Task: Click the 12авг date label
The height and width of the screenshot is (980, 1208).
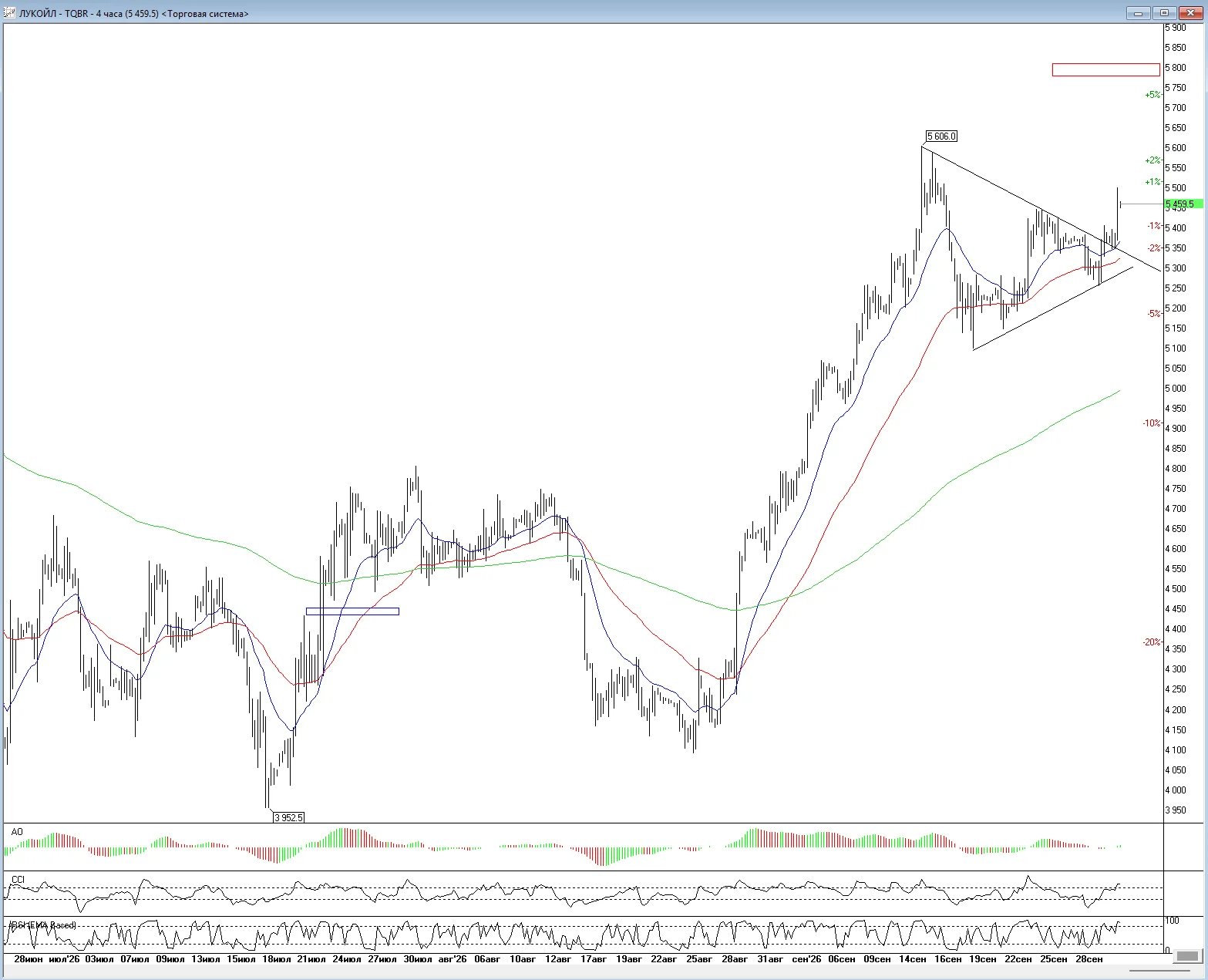Action: coord(558,959)
